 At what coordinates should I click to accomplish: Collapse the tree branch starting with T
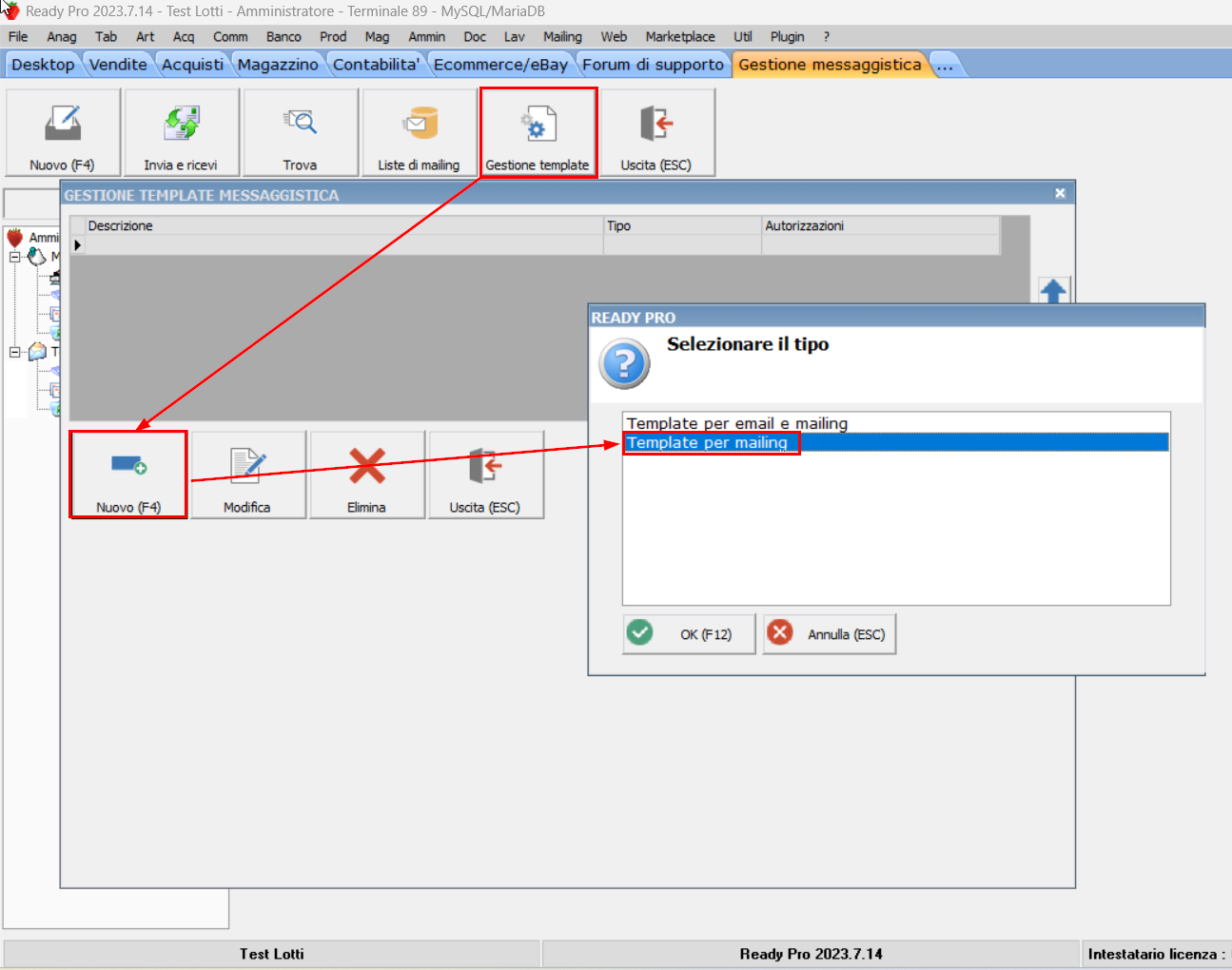(x=14, y=352)
